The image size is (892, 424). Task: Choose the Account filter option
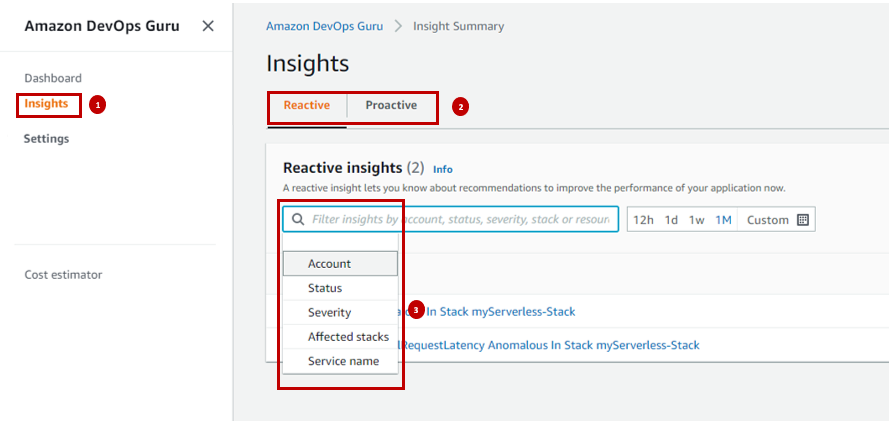(x=340, y=264)
